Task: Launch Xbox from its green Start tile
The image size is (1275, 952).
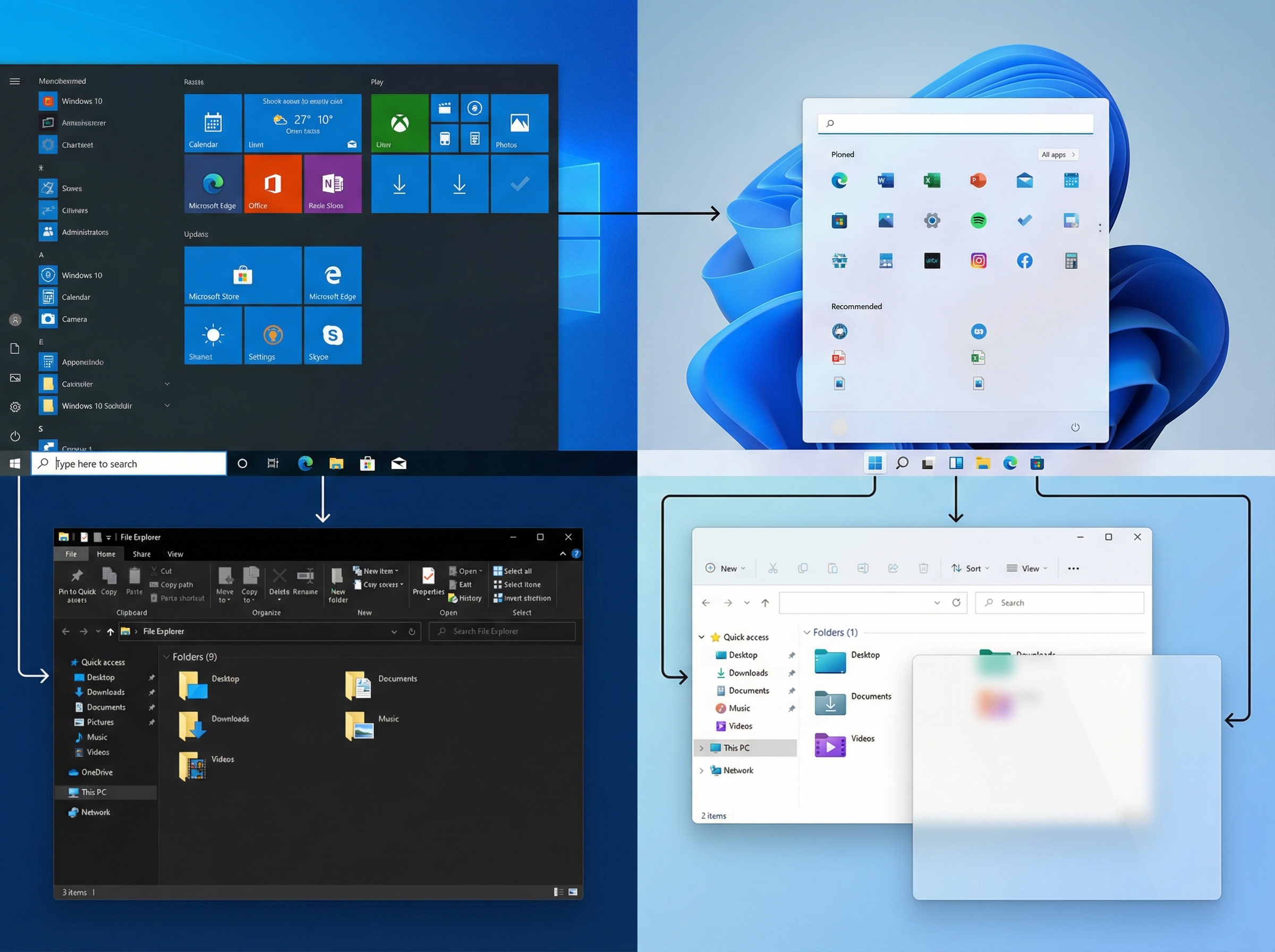Action: click(x=399, y=123)
